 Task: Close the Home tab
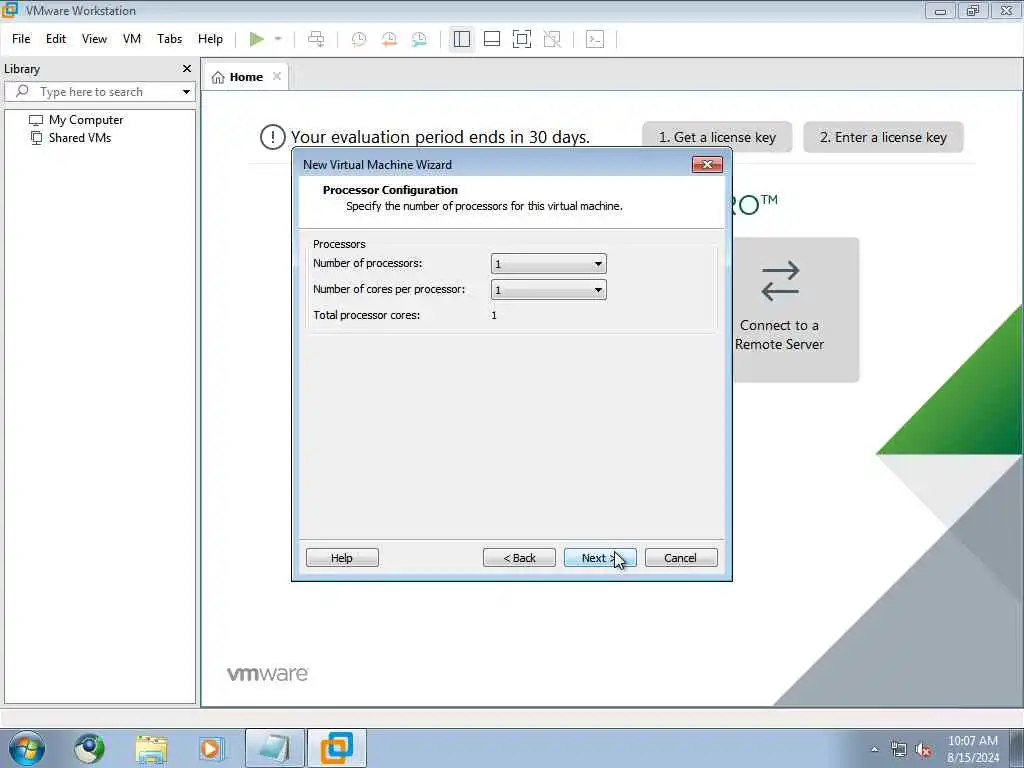277,76
